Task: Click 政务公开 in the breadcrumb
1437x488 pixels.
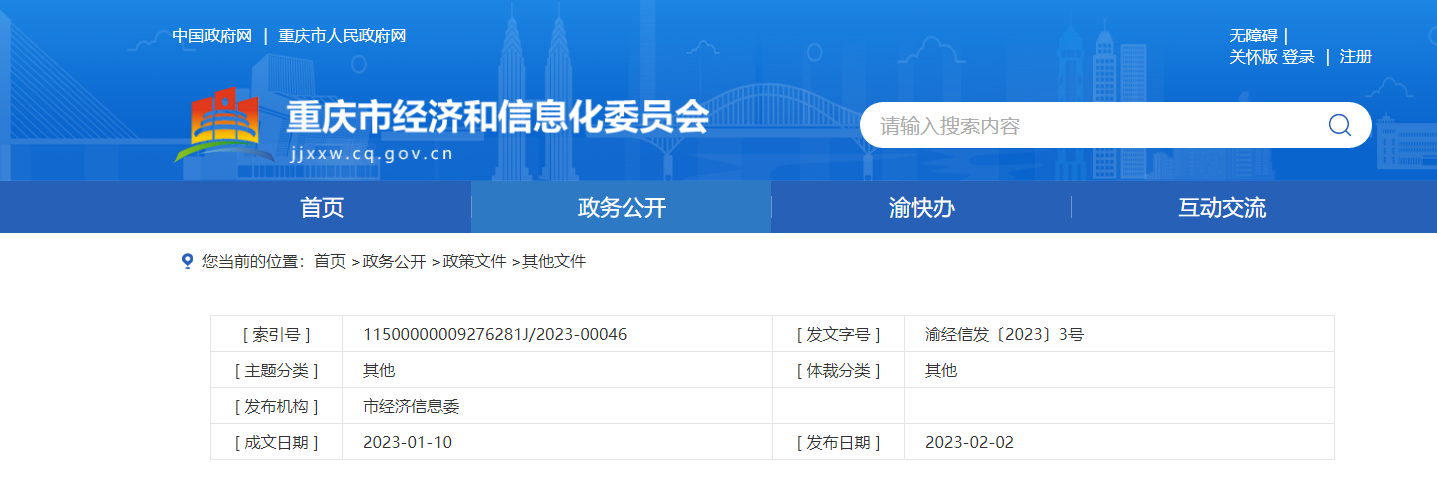Action: [x=394, y=261]
